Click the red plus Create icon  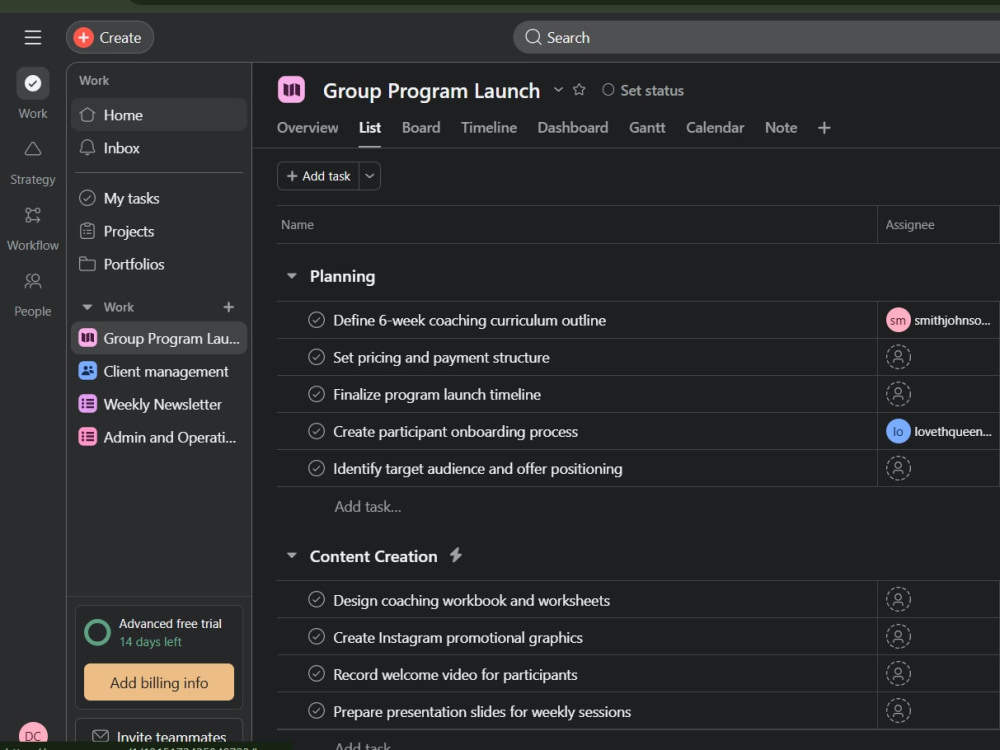pos(84,38)
